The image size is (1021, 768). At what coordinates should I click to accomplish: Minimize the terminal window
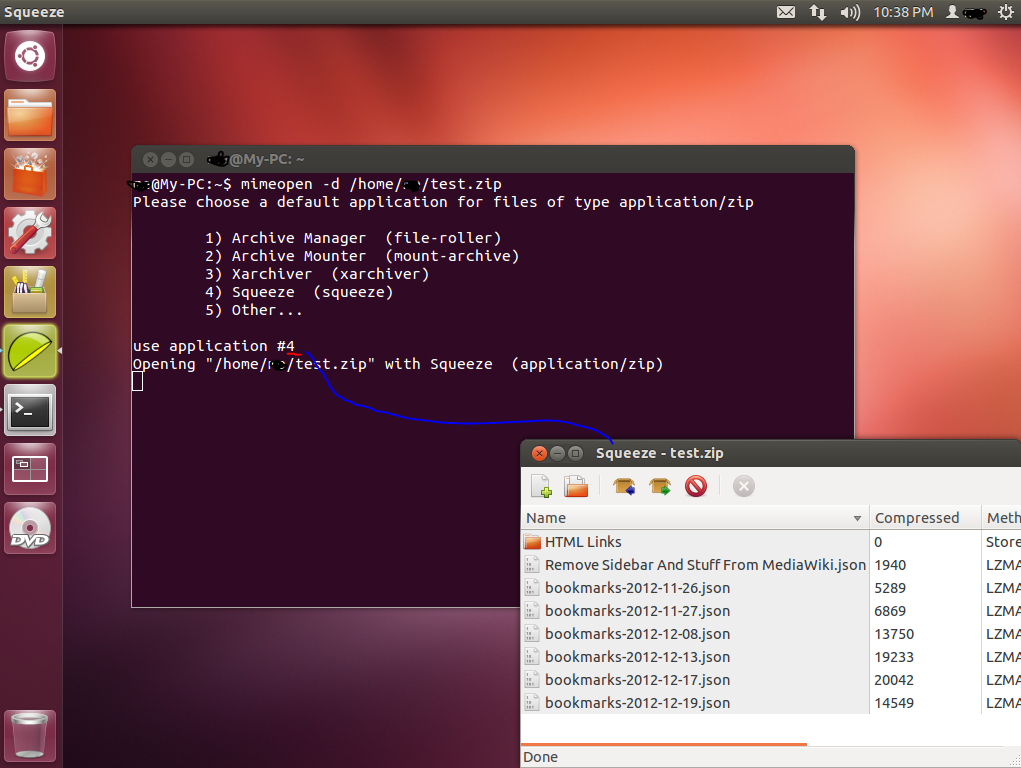tap(169, 160)
